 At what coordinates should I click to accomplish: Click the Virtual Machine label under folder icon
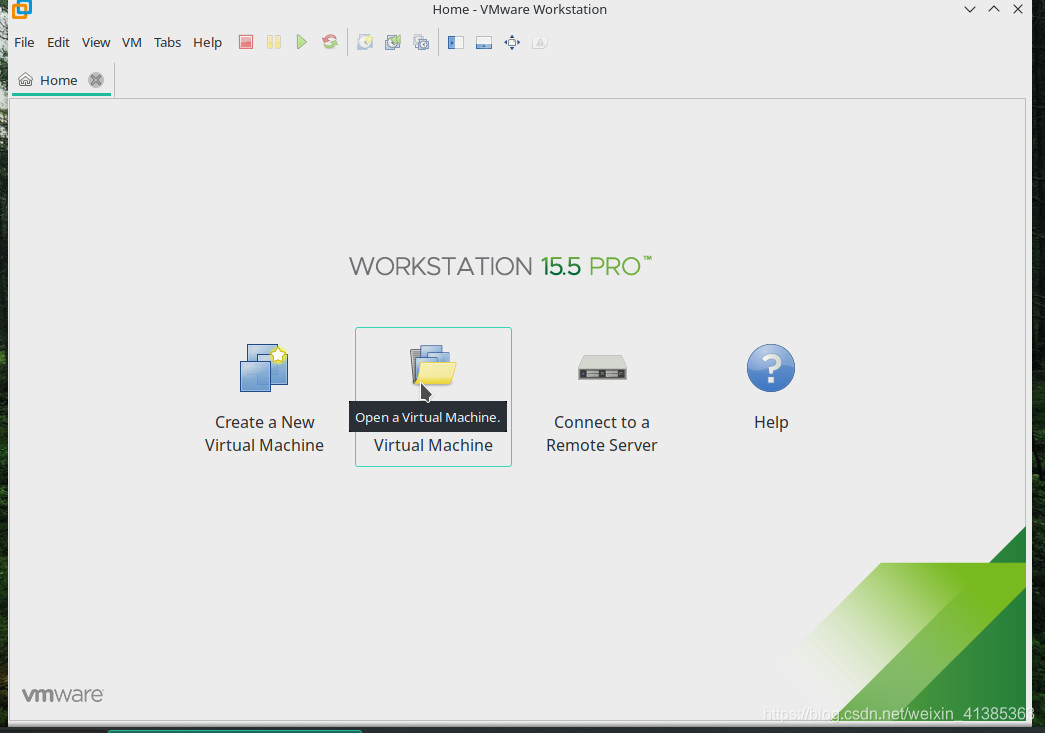click(433, 445)
